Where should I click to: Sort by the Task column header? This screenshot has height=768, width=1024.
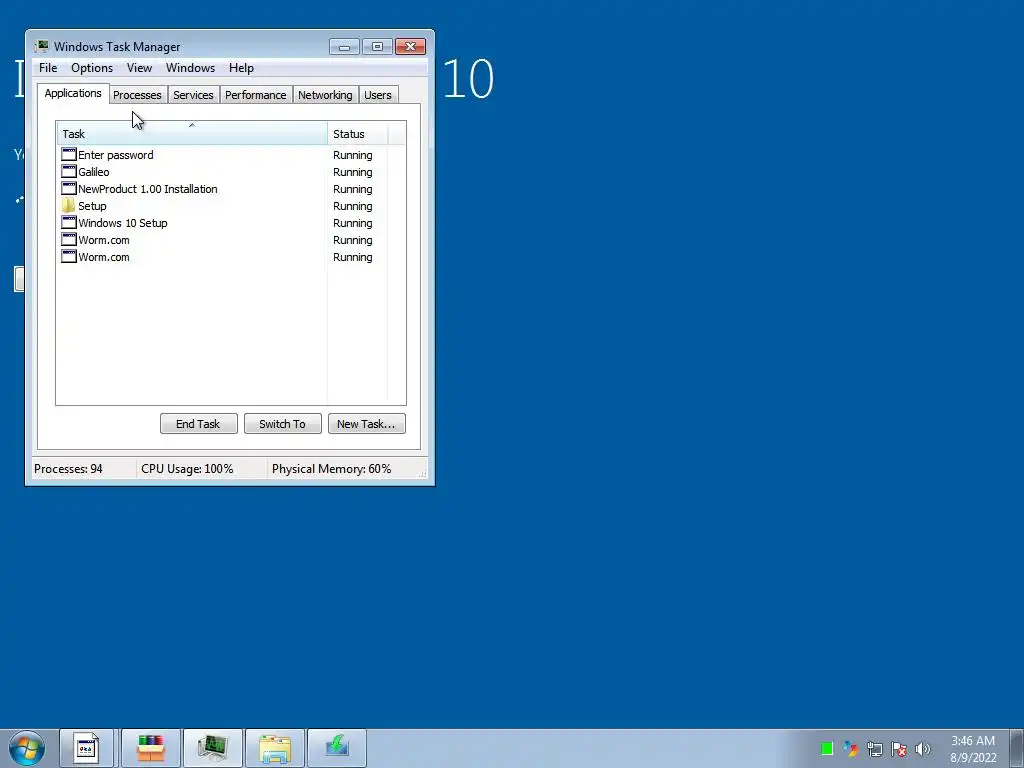point(192,133)
